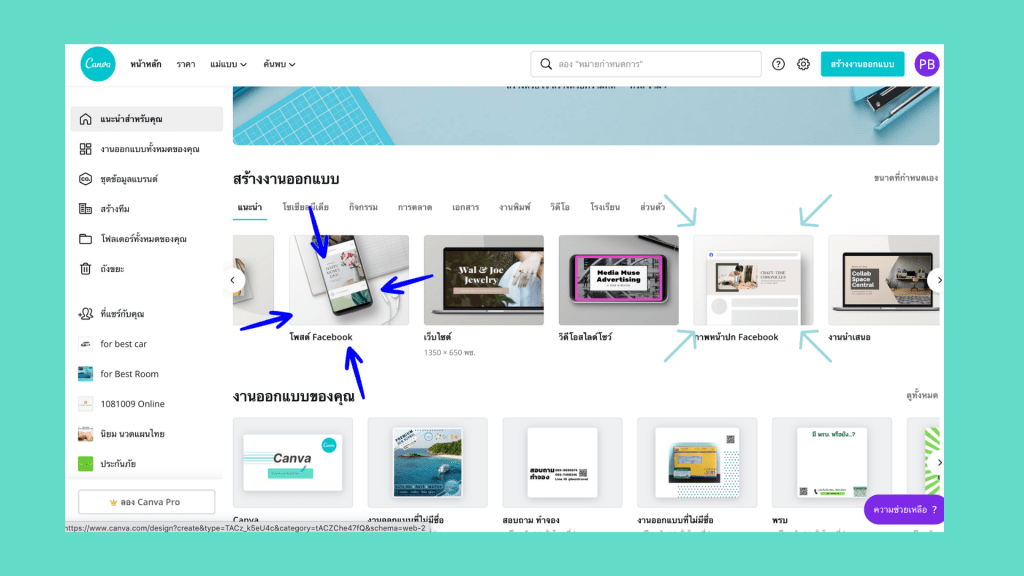Select the โพสต์ Facebook design thumbnail

point(349,281)
